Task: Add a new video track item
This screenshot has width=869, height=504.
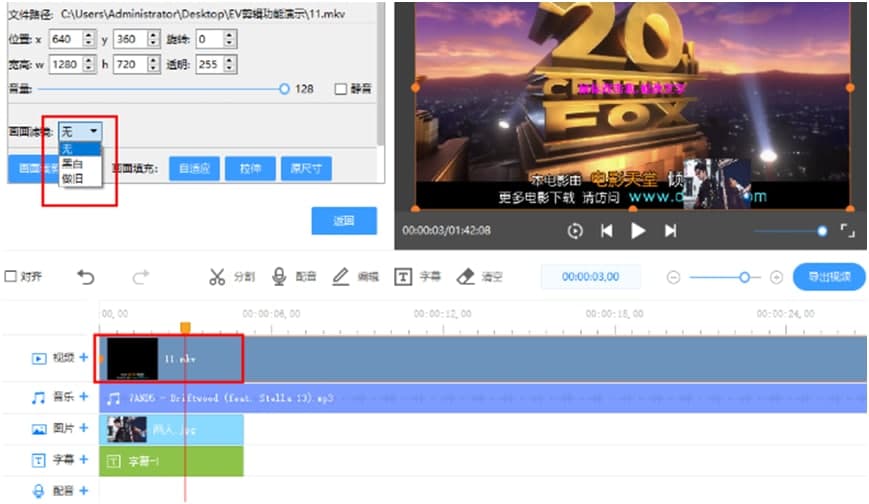Action: tap(84, 357)
